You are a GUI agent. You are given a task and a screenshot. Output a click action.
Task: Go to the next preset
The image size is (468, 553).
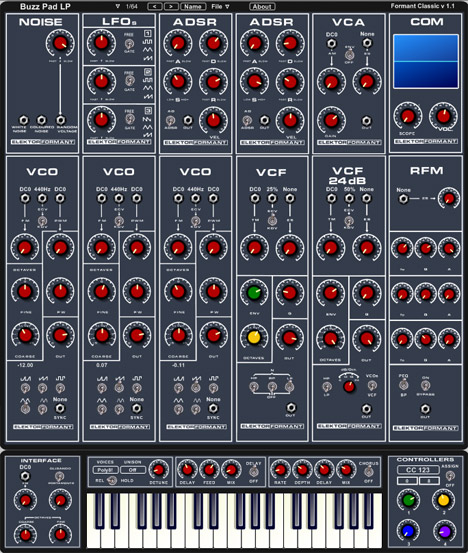pos(171,6)
